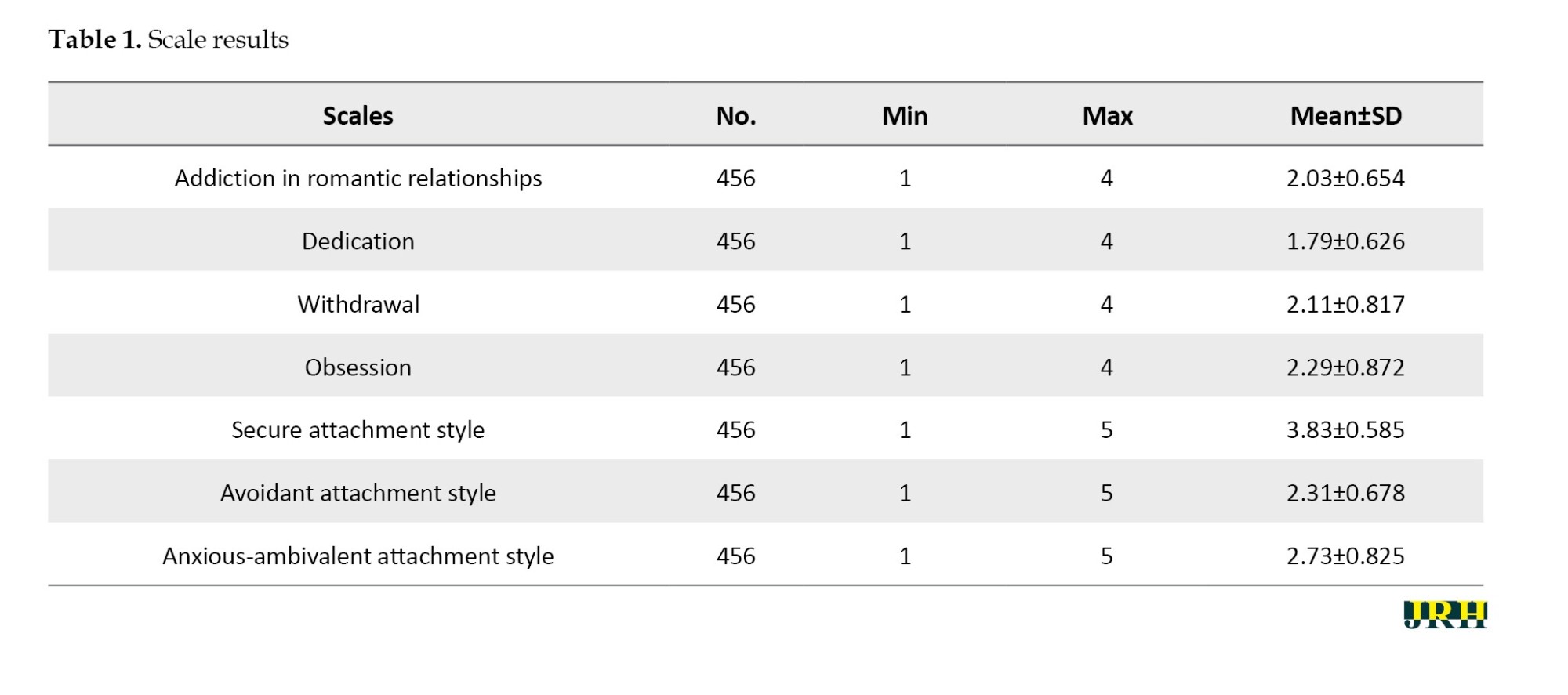Image resolution: width=1568 pixels, height=695 pixels.
Task: Select the Dedication row label
Action: pos(358,241)
